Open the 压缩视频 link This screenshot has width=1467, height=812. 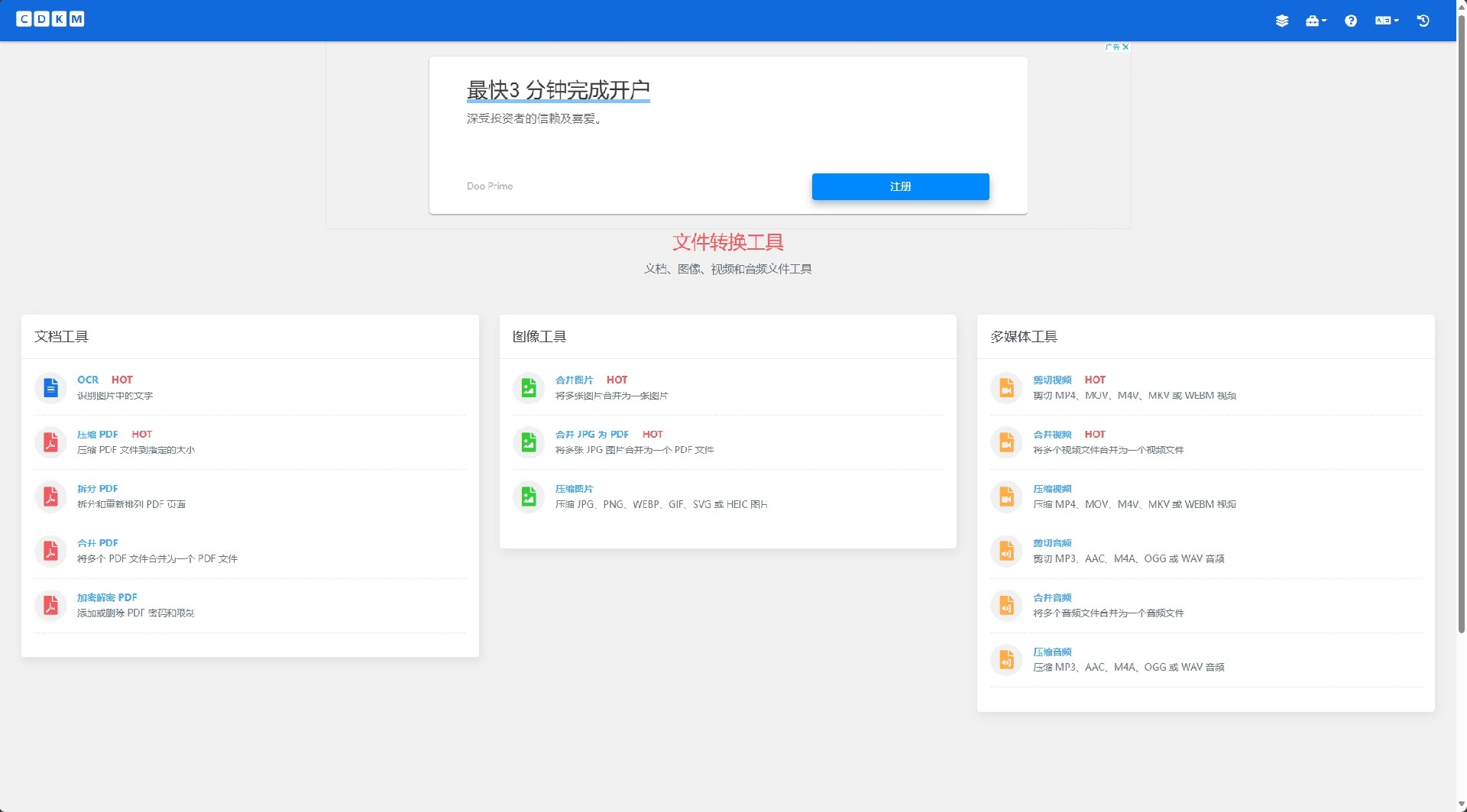1052,488
